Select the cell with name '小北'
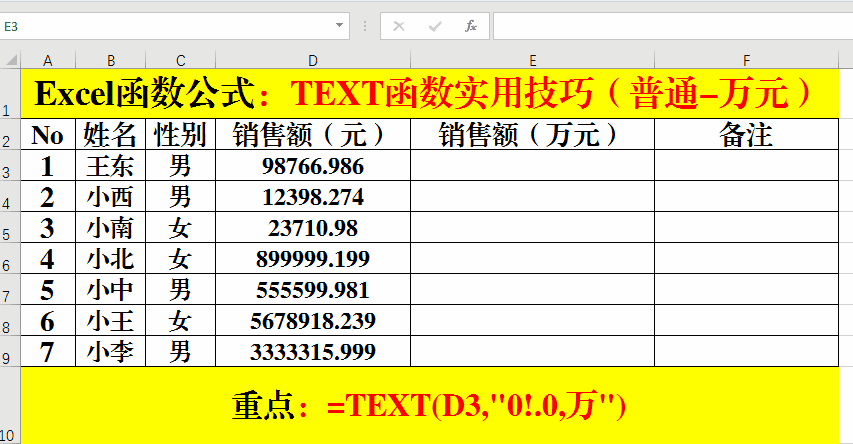The image size is (853, 444). (x=110, y=258)
